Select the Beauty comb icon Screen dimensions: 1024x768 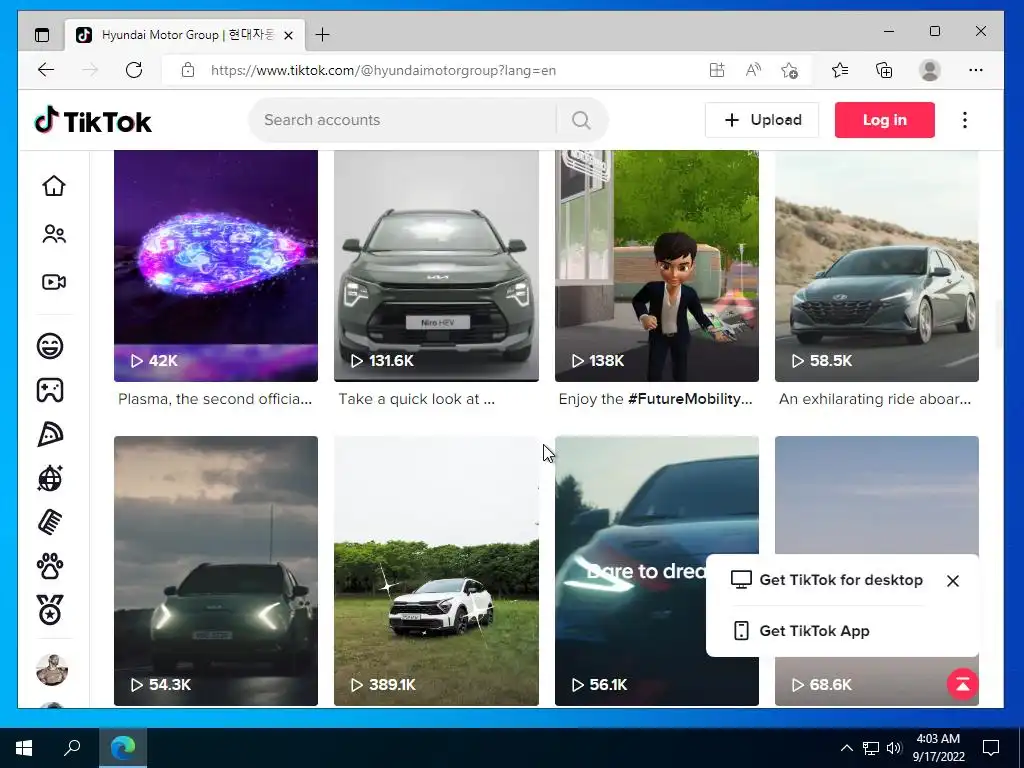[50, 522]
